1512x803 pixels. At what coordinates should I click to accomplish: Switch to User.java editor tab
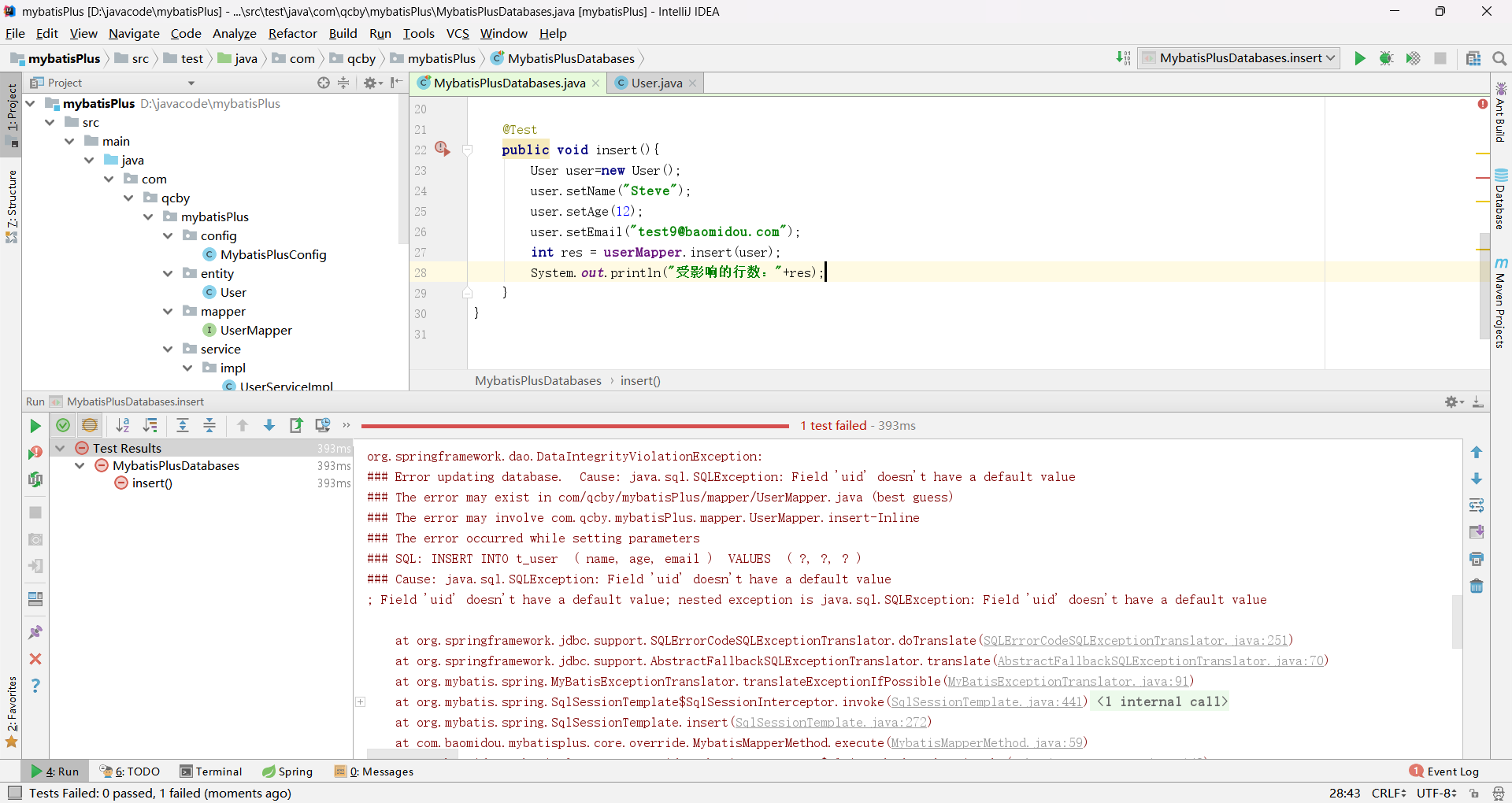pyautogui.click(x=656, y=83)
